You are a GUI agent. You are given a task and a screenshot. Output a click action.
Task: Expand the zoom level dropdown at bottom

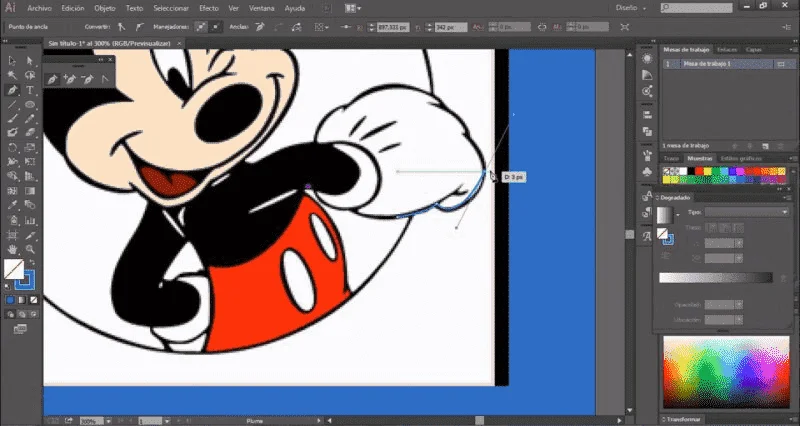click(108, 421)
